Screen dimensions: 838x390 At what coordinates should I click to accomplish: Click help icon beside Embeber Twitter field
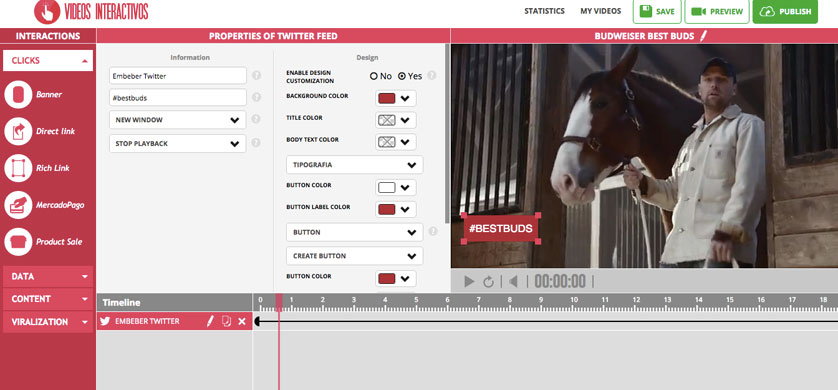[x=256, y=76]
